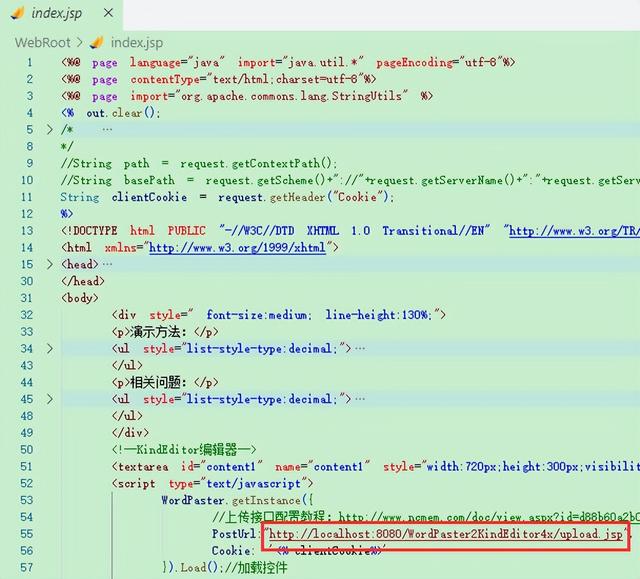Click 'request.getHeader' on line 11
The height and width of the screenshot is (579, 640).
pos(272,197)
